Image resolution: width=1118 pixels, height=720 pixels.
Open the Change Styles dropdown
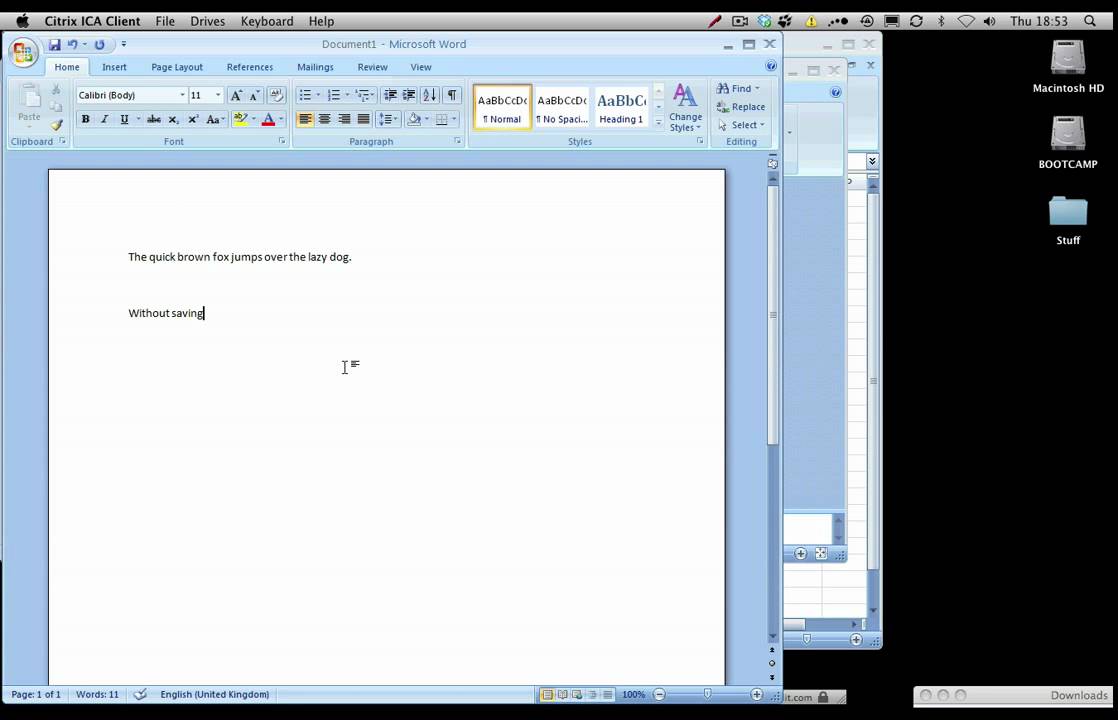click(685, 107)
